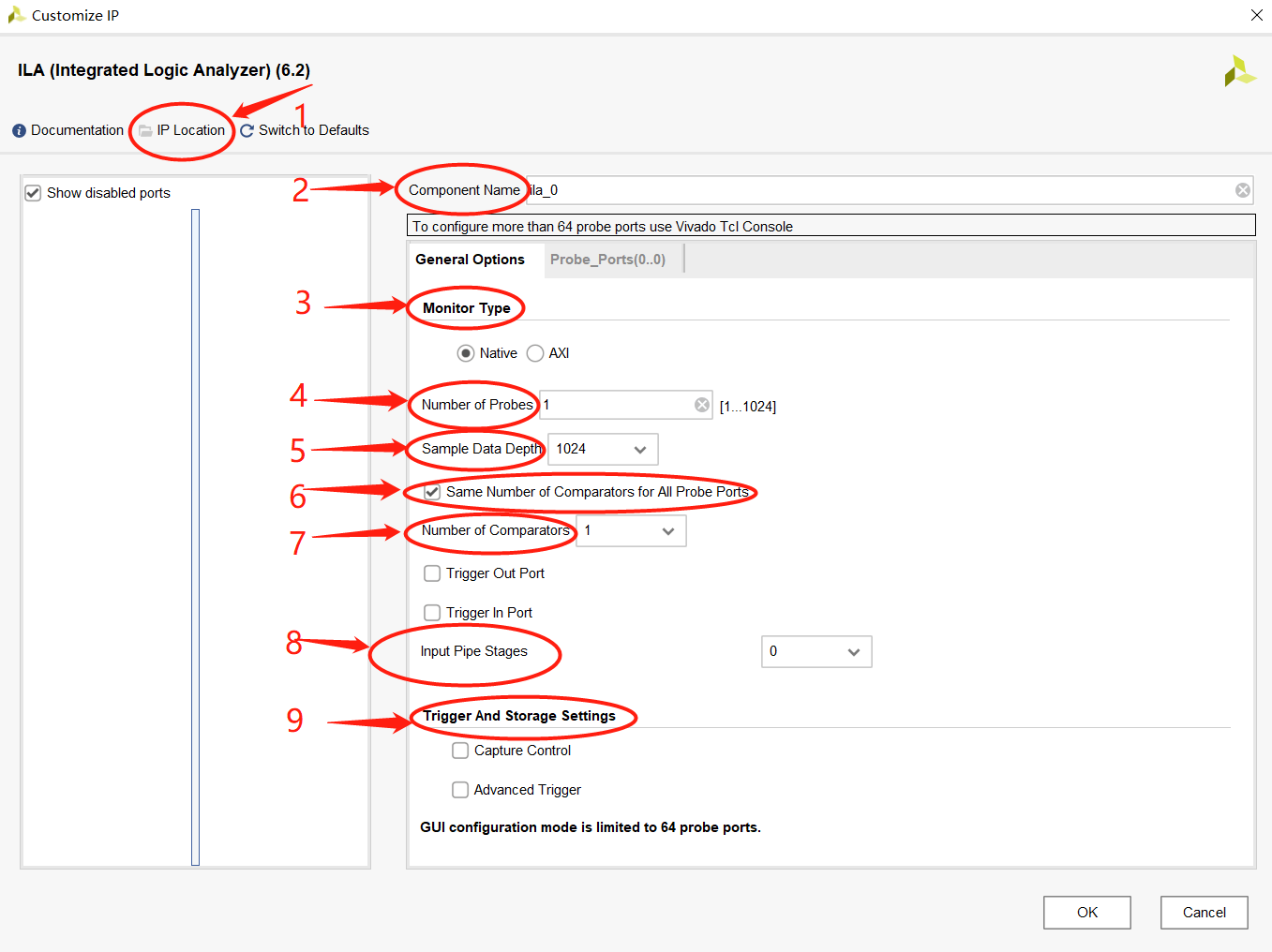Click the Cancel button

(1205, 913)
